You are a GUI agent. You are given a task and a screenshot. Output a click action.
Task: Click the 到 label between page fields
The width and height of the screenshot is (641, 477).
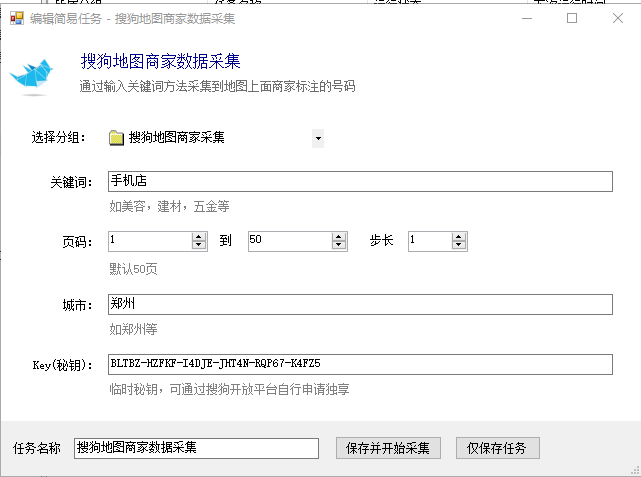pos(226,240)
